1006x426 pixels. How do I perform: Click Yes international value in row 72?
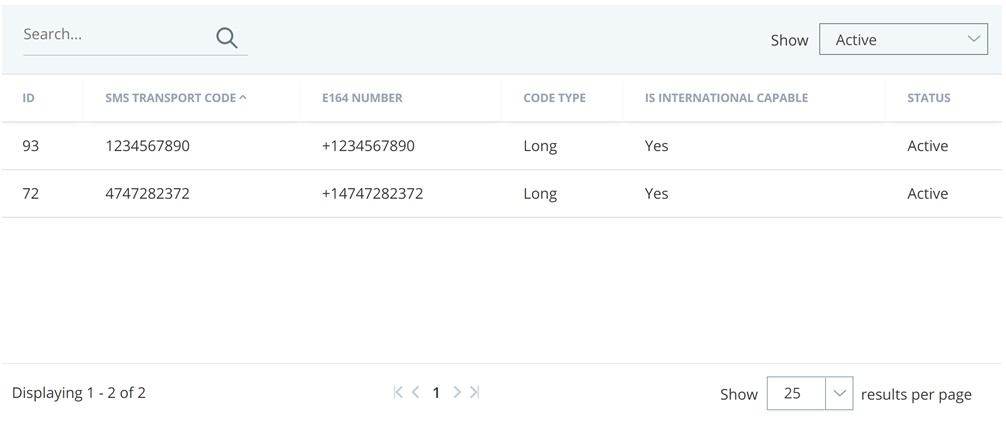pyautogui.click(x=656, y=193)
